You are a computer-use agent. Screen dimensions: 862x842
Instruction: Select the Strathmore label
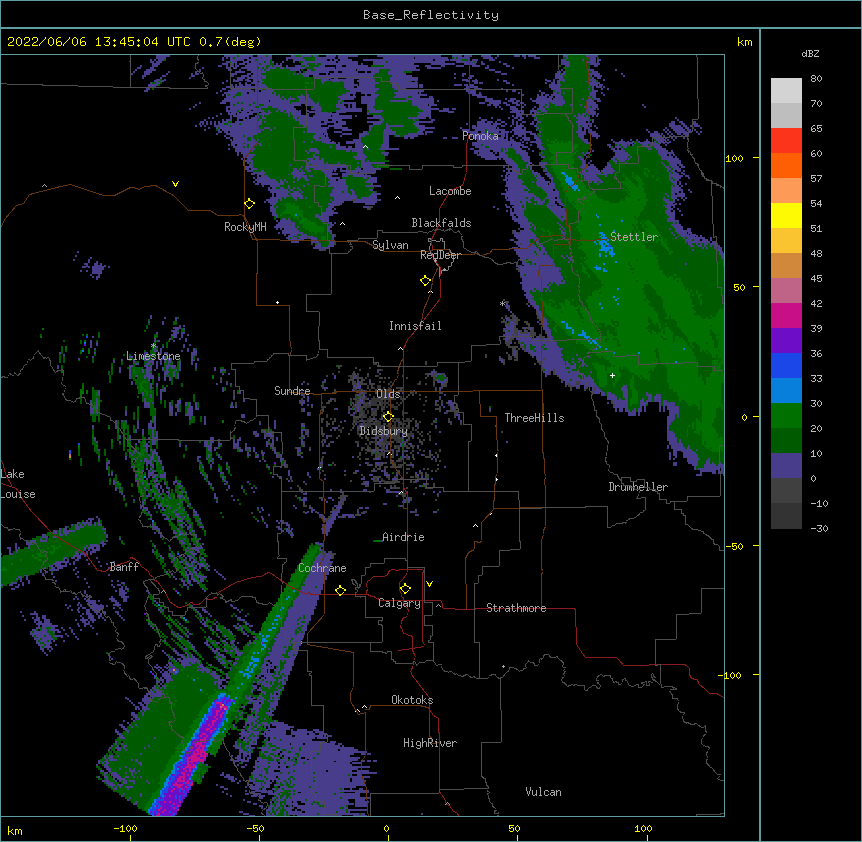click(x=516, y=608)
